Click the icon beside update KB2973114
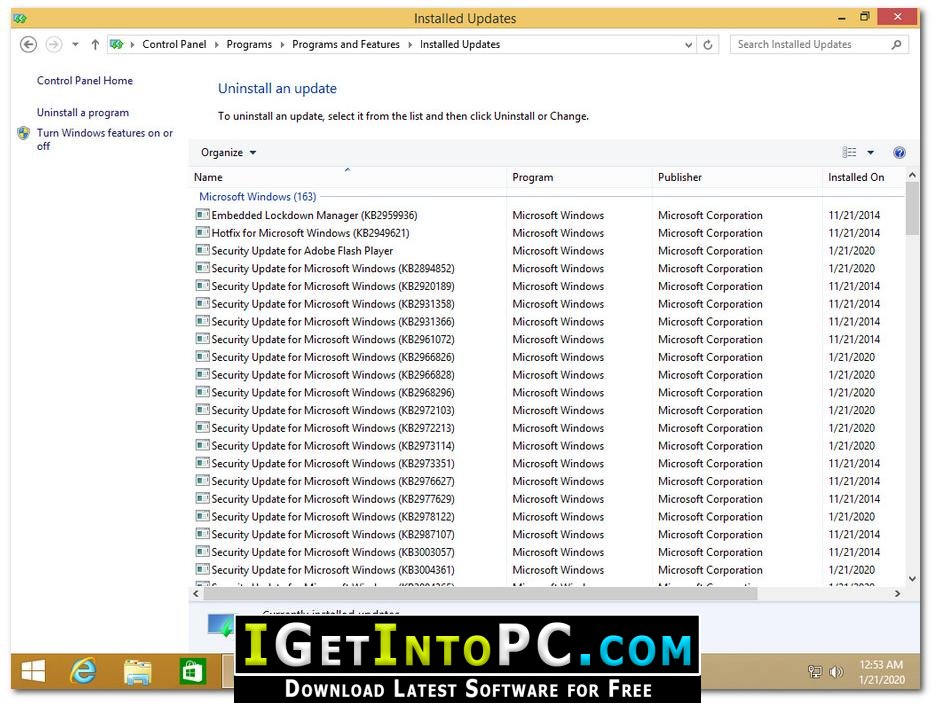This screenshot has height=703, width=935. [x=202, y=445]
